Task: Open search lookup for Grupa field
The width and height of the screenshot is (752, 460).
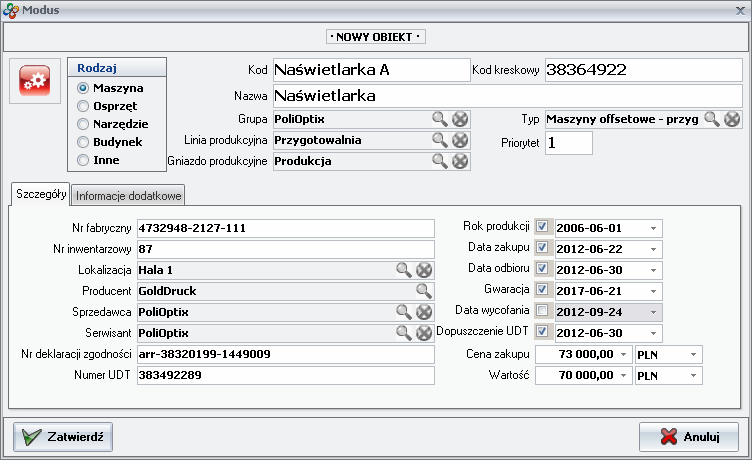Action: [440, 119]
